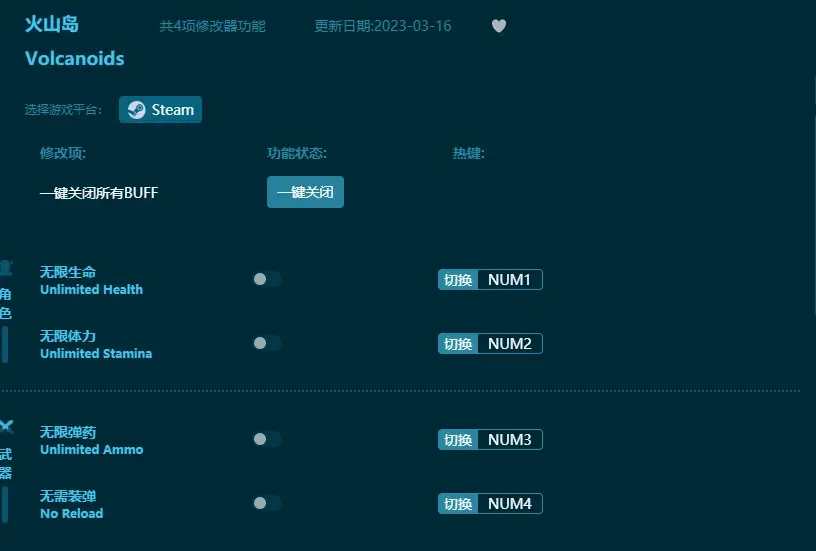Click 切换 button beside NUM3
This screenshot has width=816, height=551.
(458, 440)
